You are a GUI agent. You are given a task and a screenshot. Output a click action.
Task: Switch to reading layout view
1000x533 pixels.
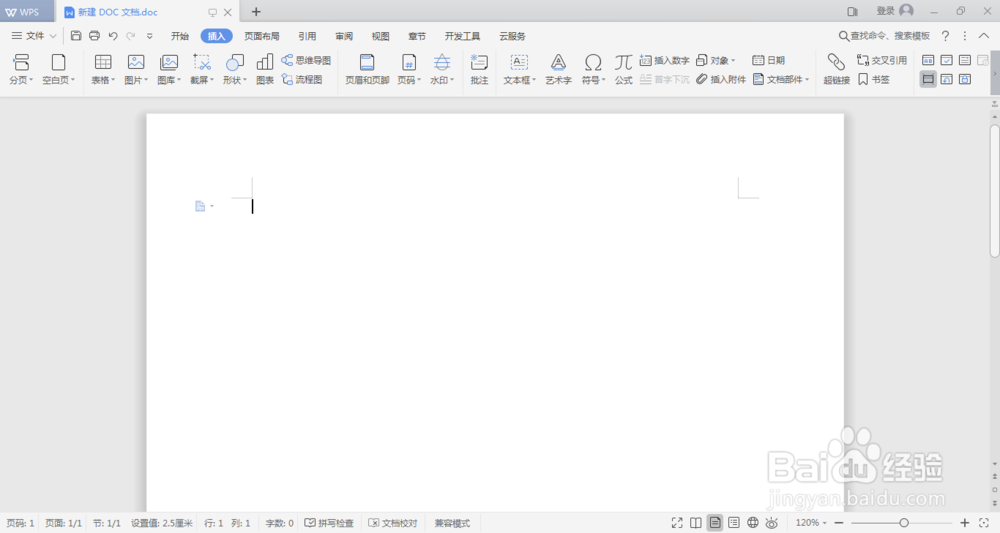pyautogui.click(x=696, y=523)
